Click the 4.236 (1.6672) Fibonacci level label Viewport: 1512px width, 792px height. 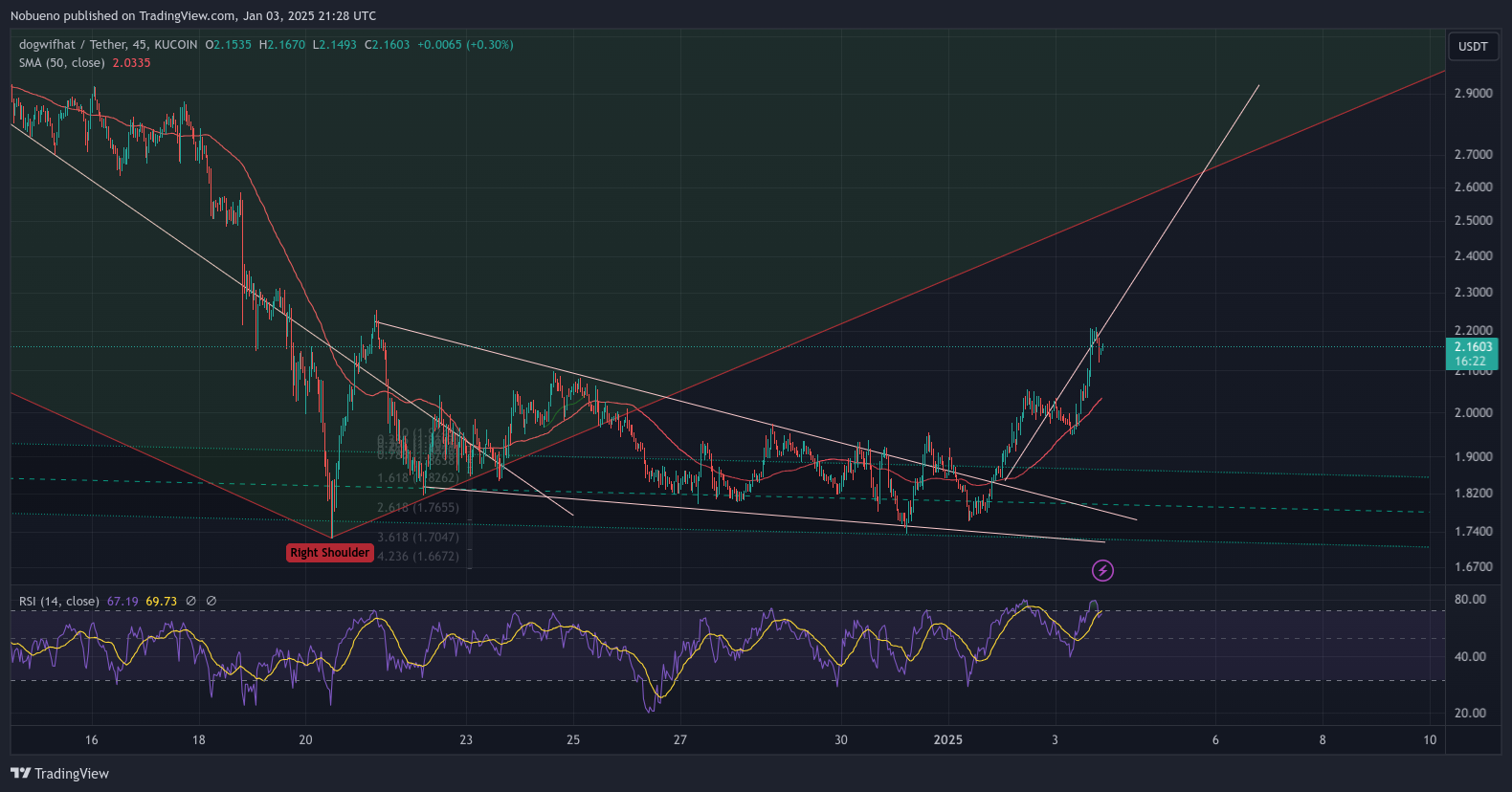(x=418, y=556)
